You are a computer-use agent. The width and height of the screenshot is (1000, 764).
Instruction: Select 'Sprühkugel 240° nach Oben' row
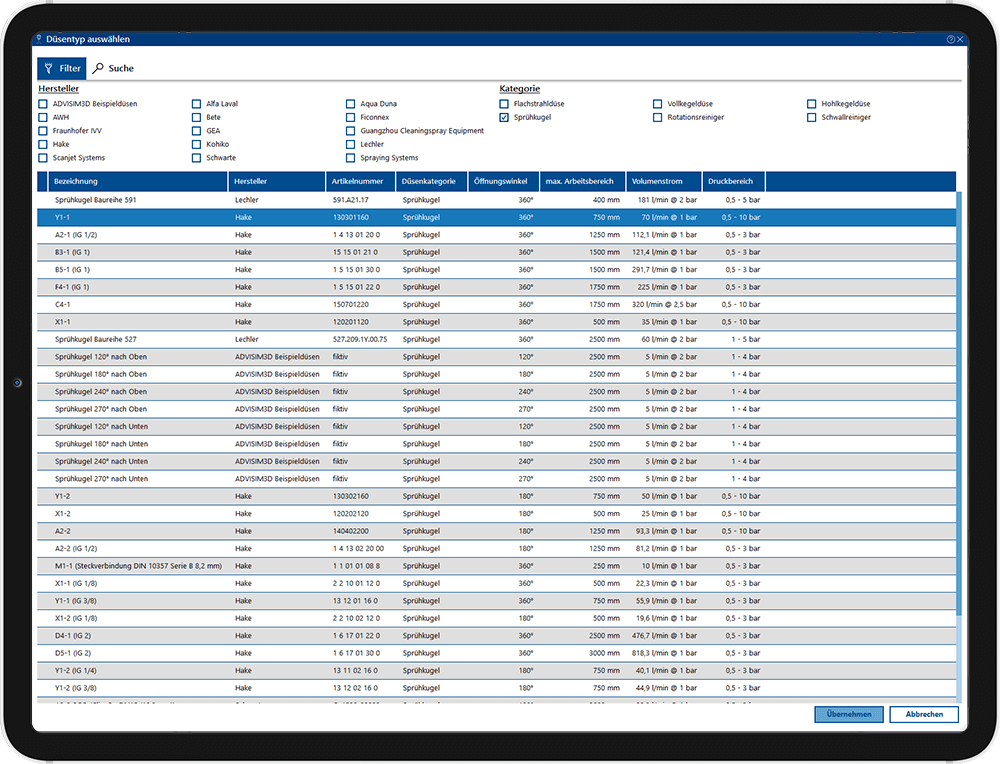(x=497, y=392)
